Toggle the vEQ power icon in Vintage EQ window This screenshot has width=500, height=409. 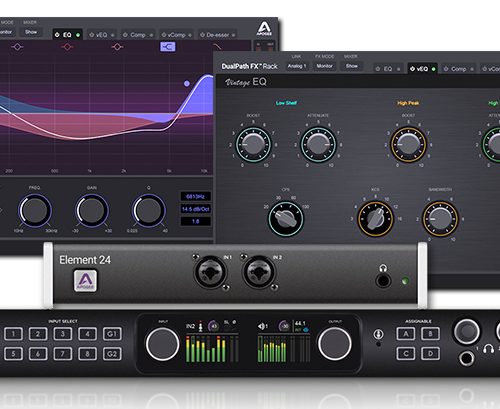point(412,69)
